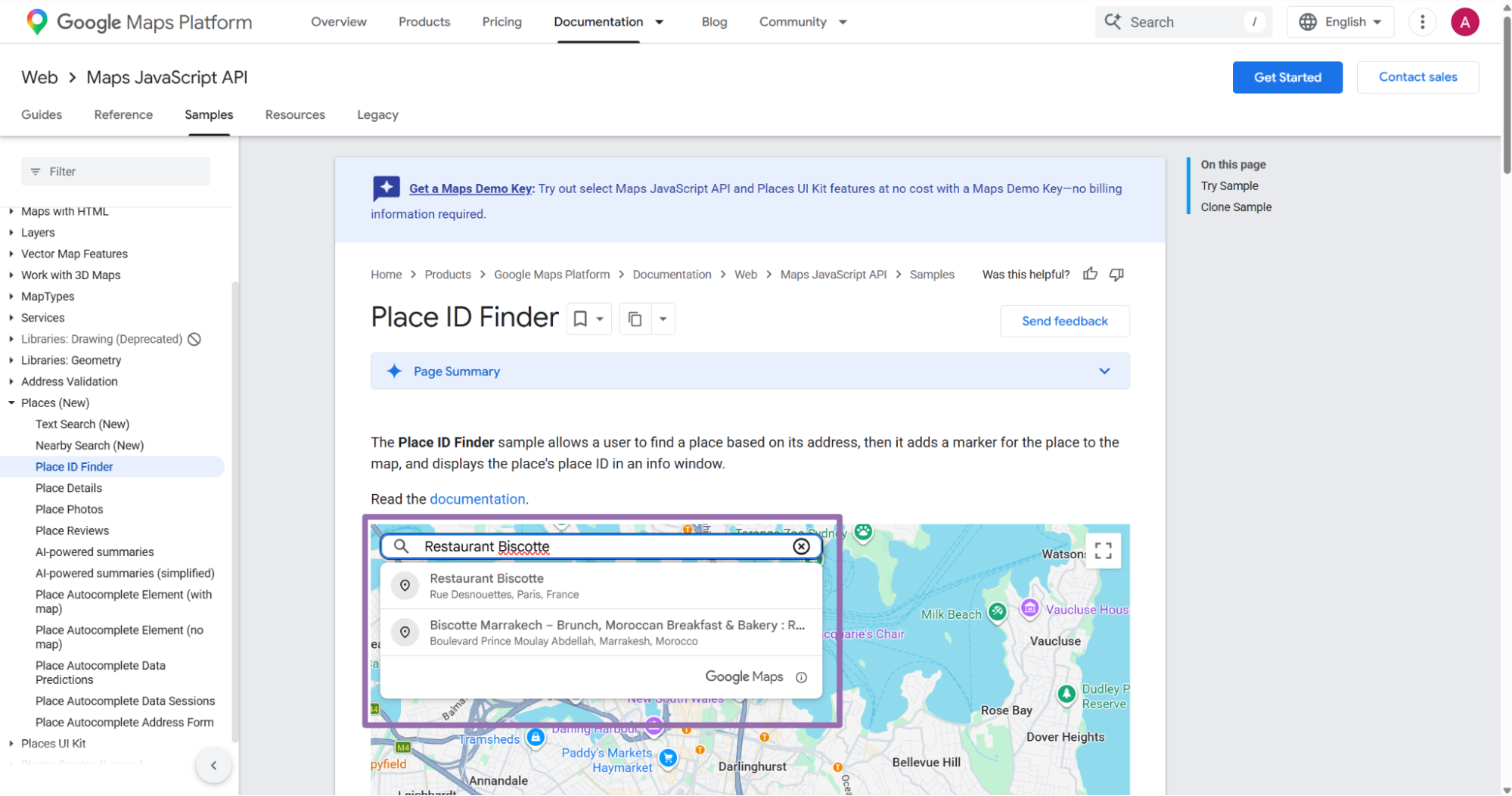Click the Dudley Page Reserve map marker
The width and height of the screenshot is (1512, 796).
coord(1066,694)
